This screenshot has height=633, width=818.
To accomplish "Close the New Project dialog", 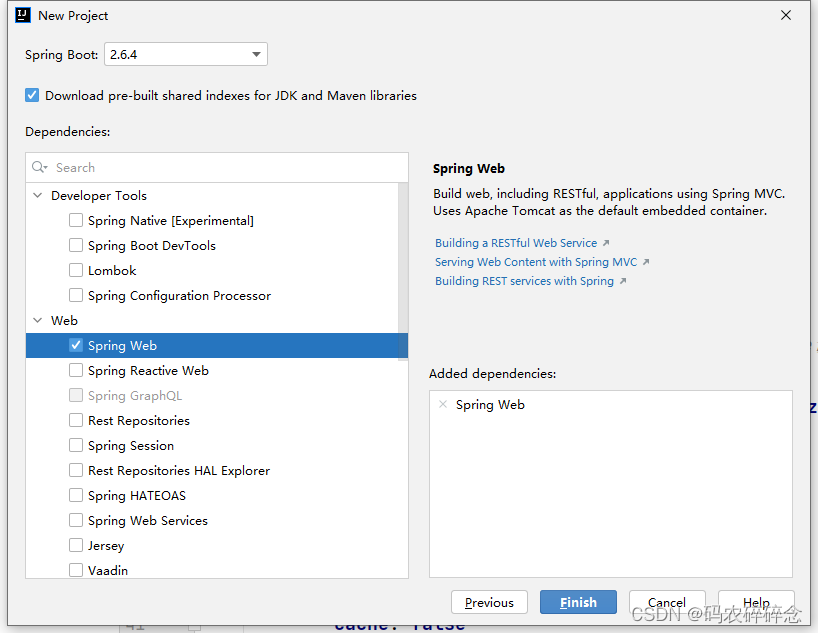I will pyautogui.click(x=786, y=16).
